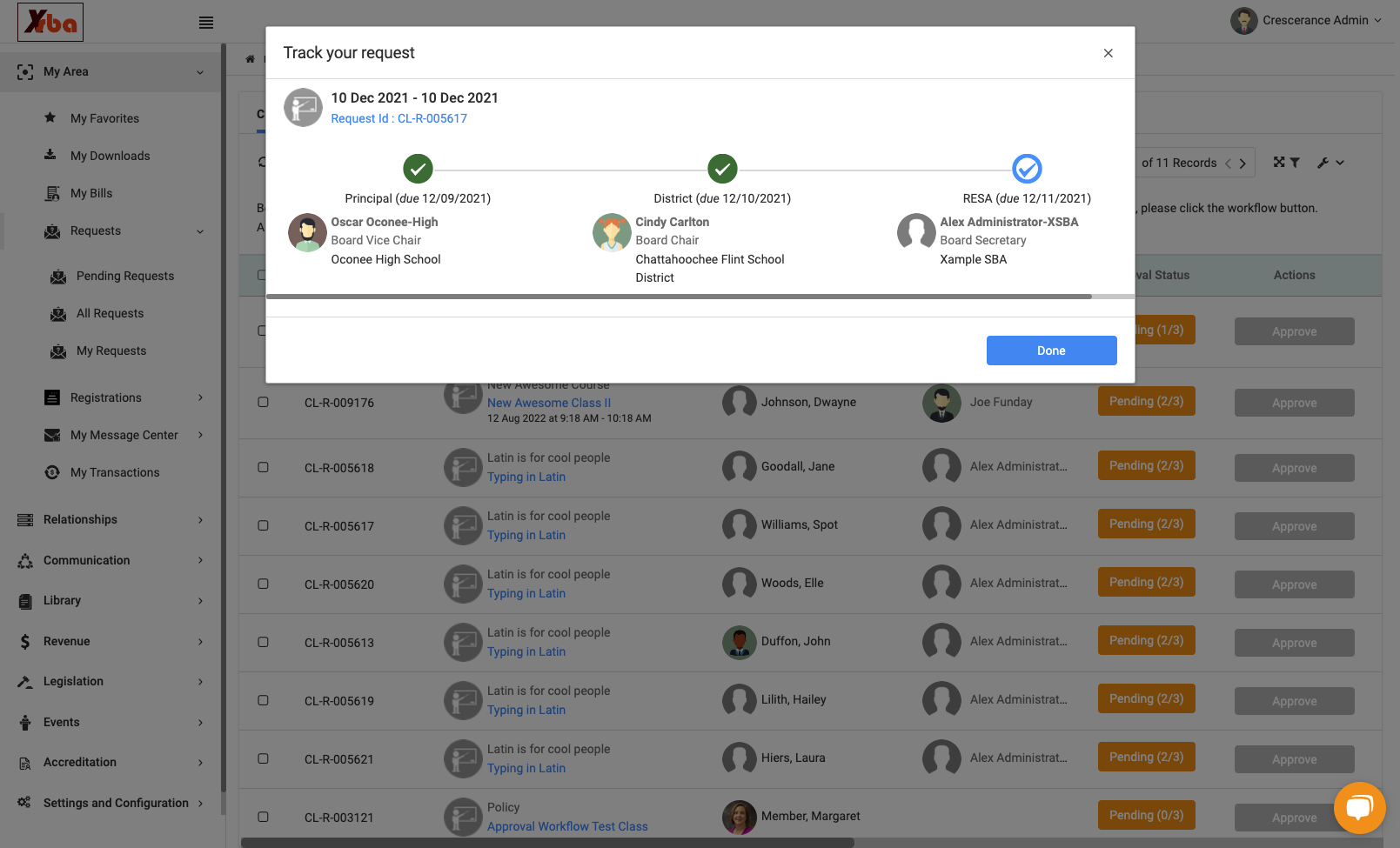Click Approve for CL-R-005619 row
The height and width of the screenshot is (848, 1400).
1294,701
